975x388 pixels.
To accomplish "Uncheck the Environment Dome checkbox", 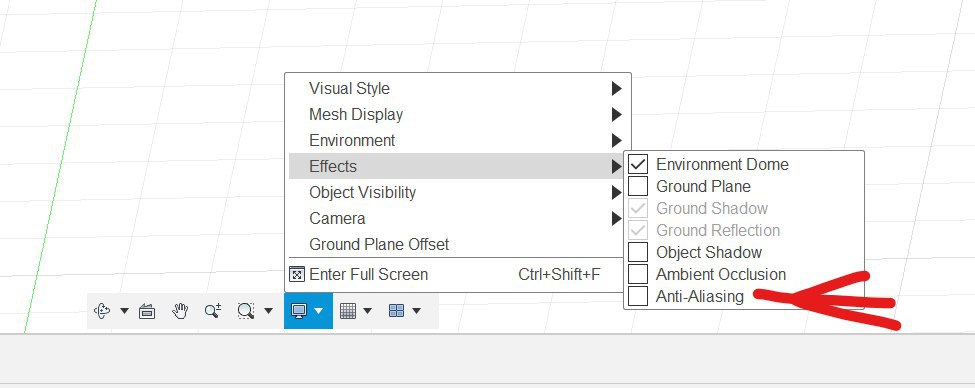I will pyautogui.click(x=638, y=164).
